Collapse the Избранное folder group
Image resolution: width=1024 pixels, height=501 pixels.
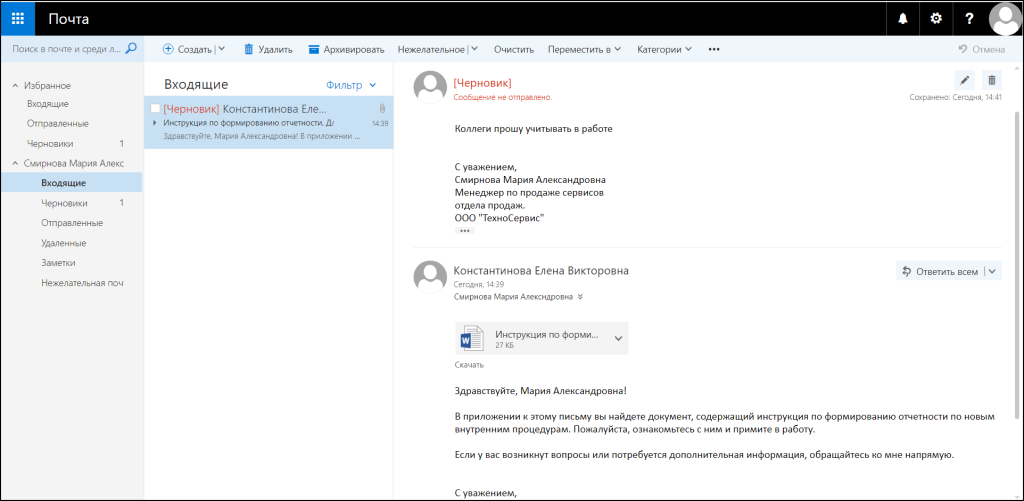(x=15, y=86)
